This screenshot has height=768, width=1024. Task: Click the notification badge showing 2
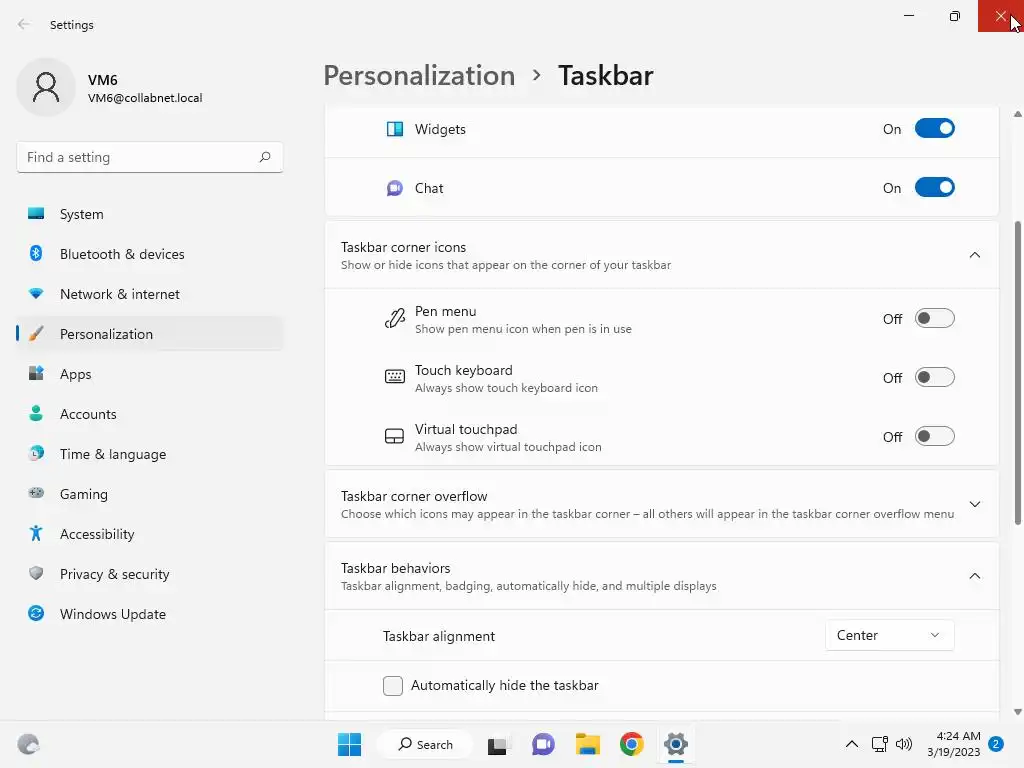point(996,744)
